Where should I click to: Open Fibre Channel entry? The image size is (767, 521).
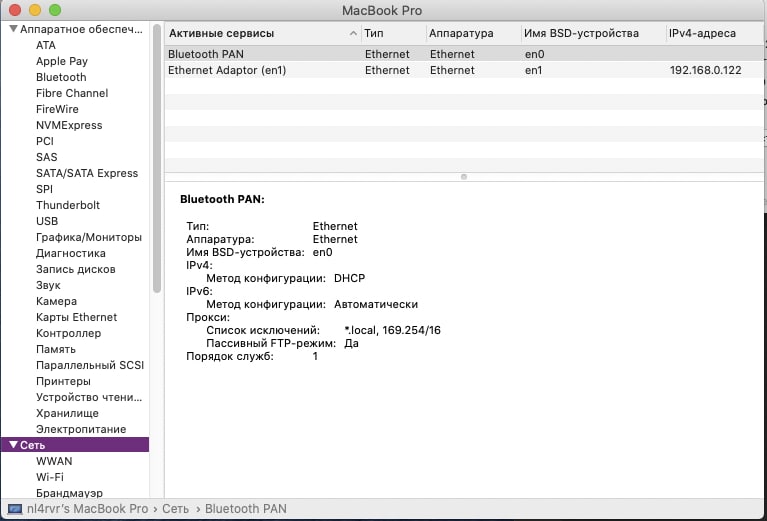pyautogui.click(x=72, y=93)
